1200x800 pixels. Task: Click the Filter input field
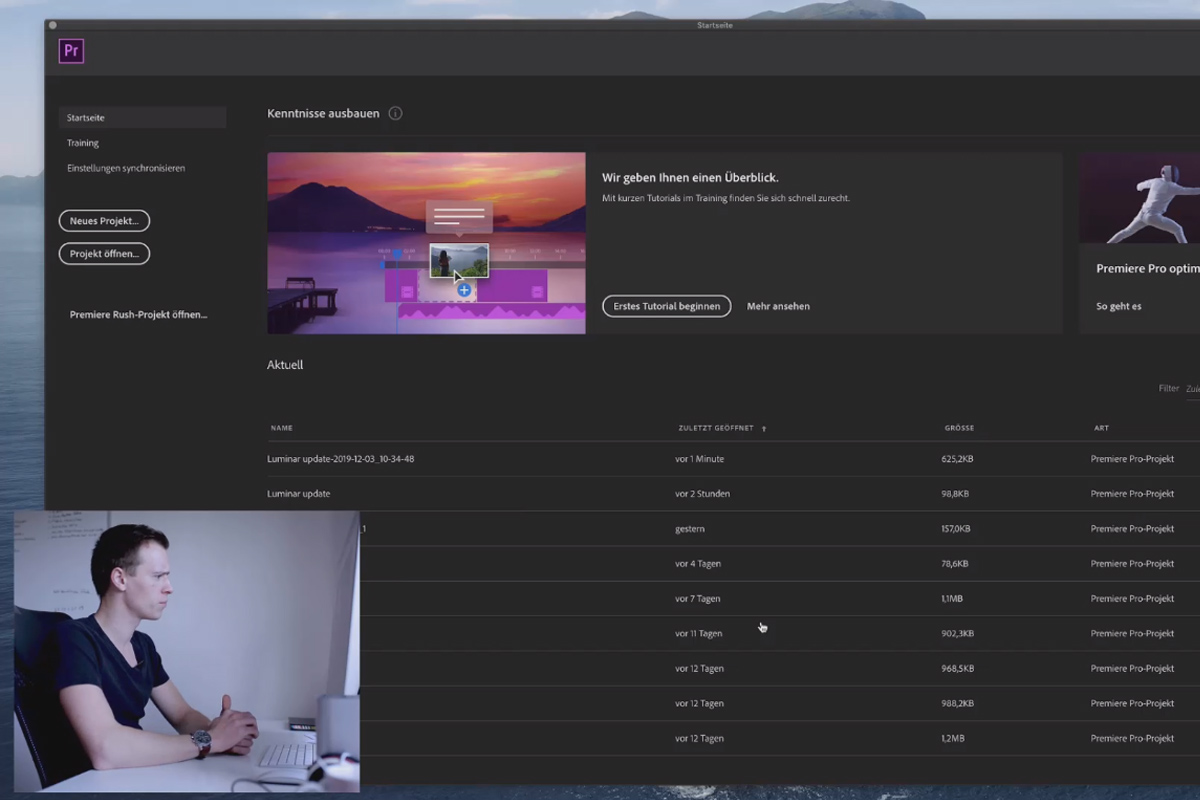1192,389
